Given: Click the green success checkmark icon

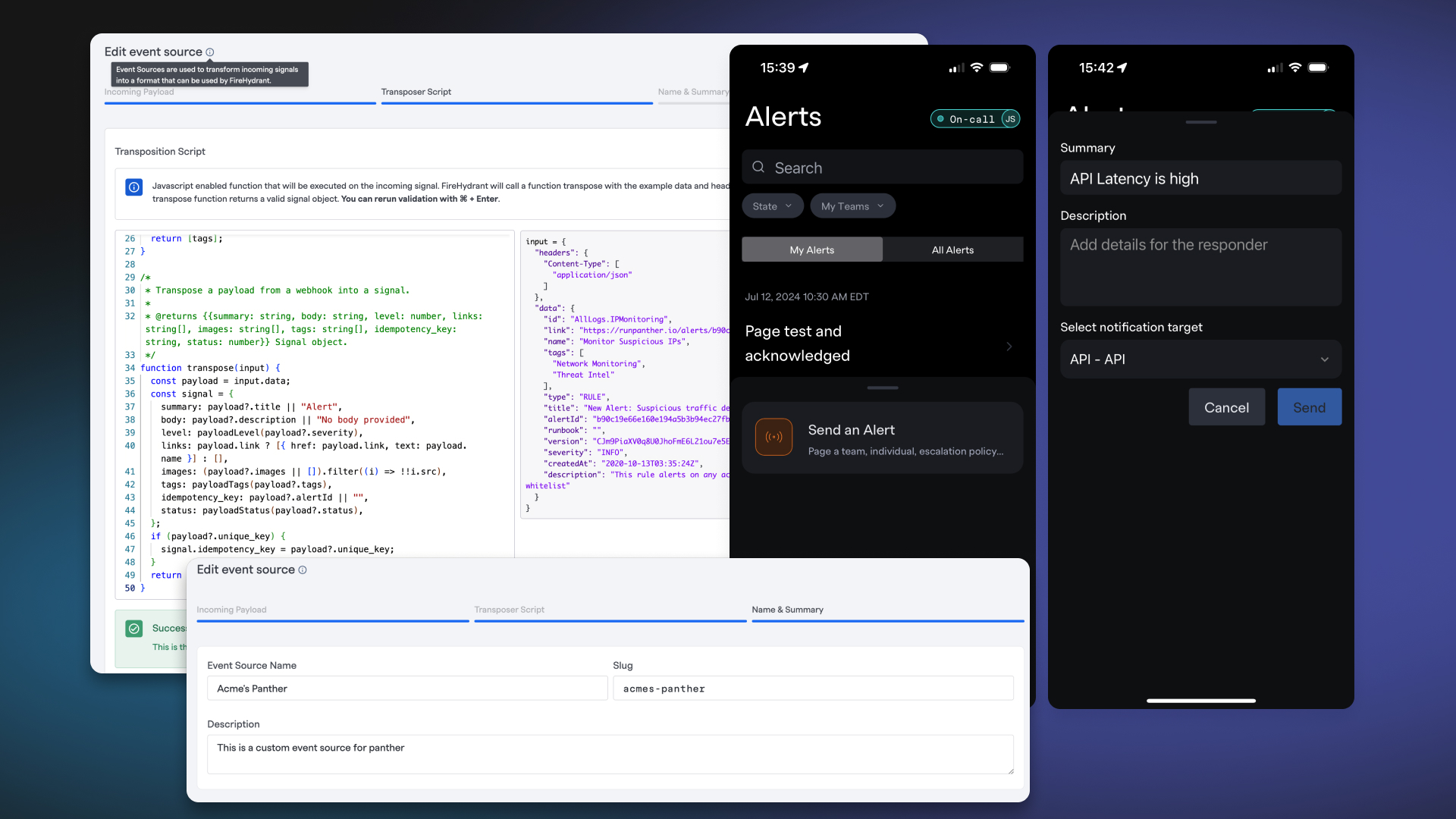Looking at the screenshot, I should coord(134,629).
